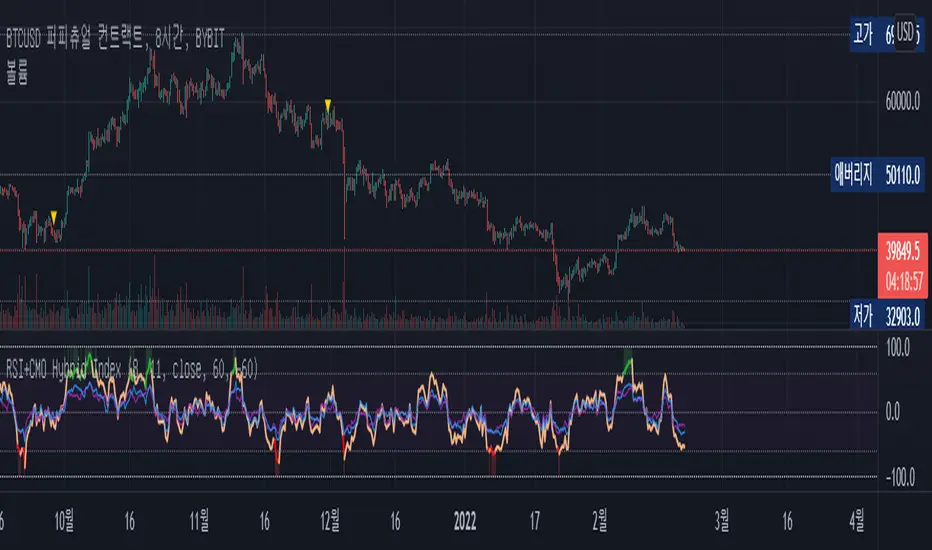Click the 12월 date axis label
The height and width of the screenshot is (550, 932).
329,520
